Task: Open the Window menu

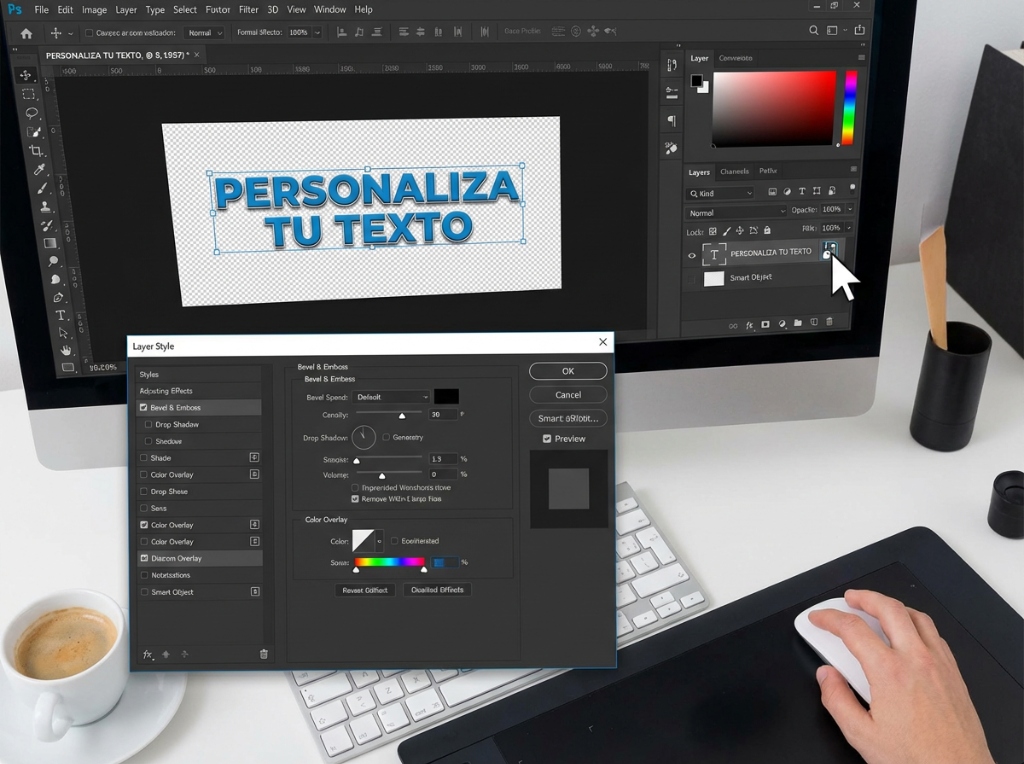Action: [x=330, y=10]
